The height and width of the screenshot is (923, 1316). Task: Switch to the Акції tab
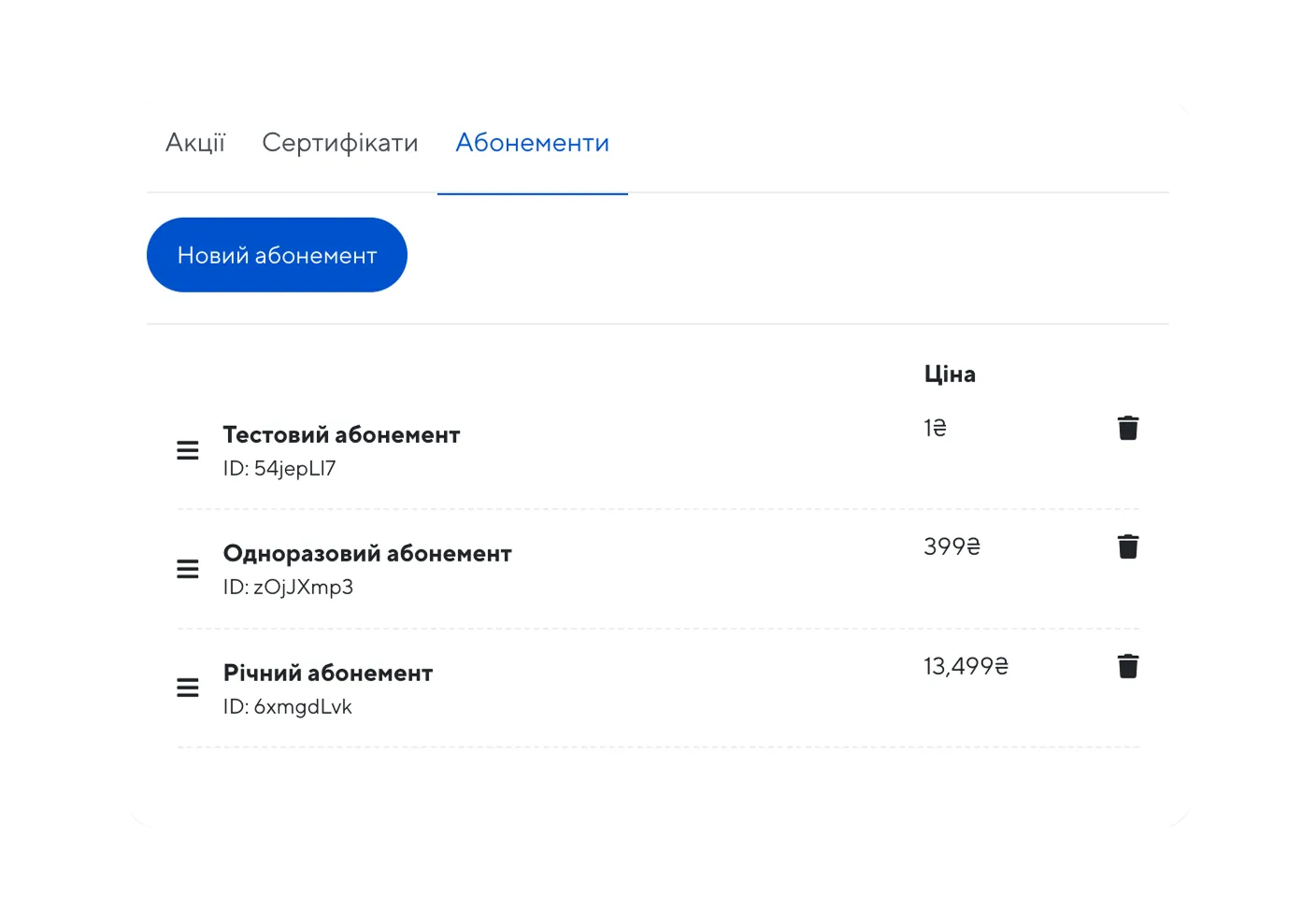pos(195,143)
